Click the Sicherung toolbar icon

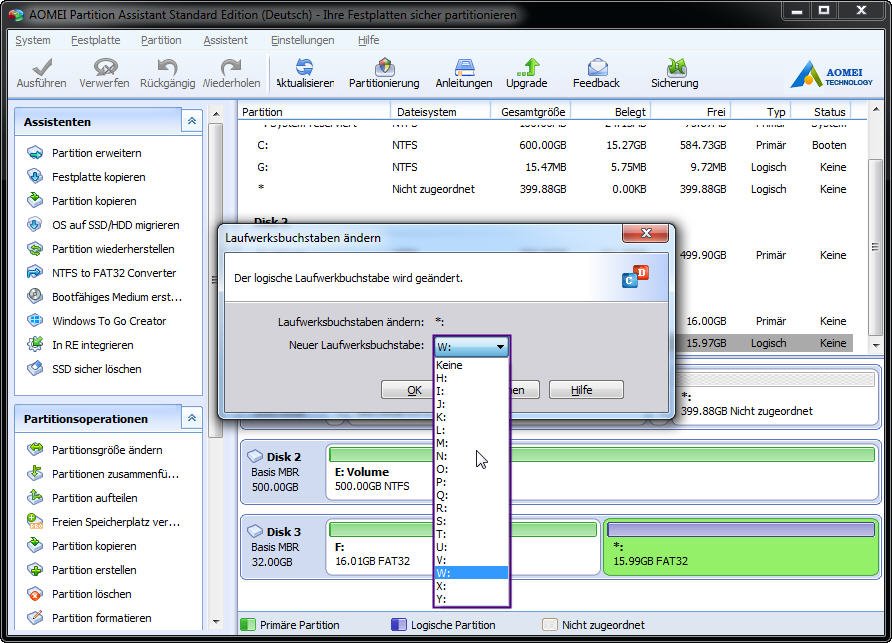(x=676, y=67)
